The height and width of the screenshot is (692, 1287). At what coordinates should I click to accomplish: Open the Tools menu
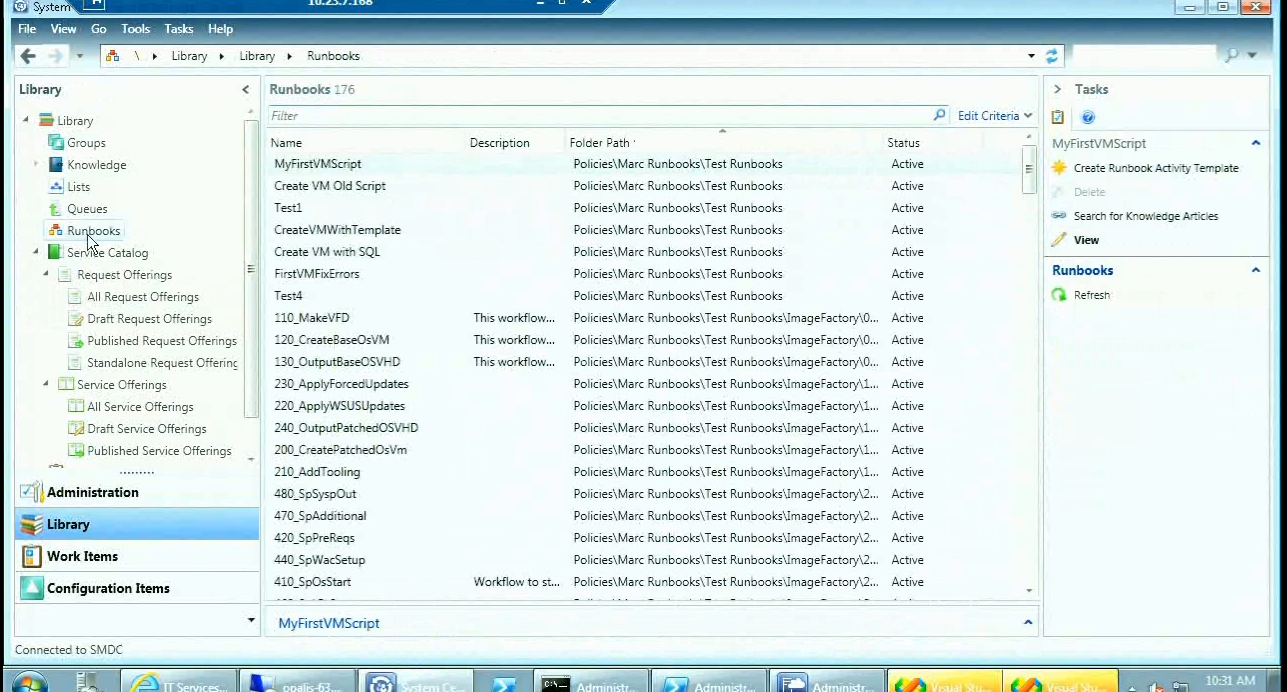click(x=136, y=29)
